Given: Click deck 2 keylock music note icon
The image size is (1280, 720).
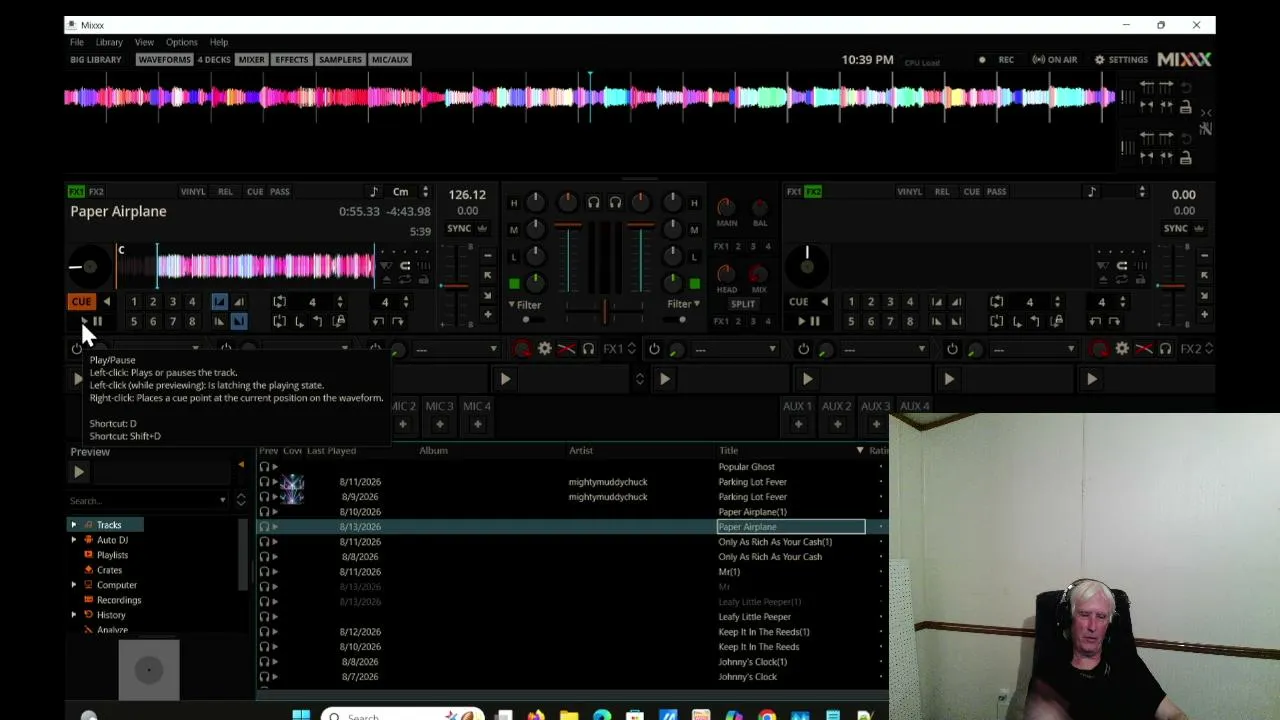Looking at the screenshot, I should [x=1092, y=192].
